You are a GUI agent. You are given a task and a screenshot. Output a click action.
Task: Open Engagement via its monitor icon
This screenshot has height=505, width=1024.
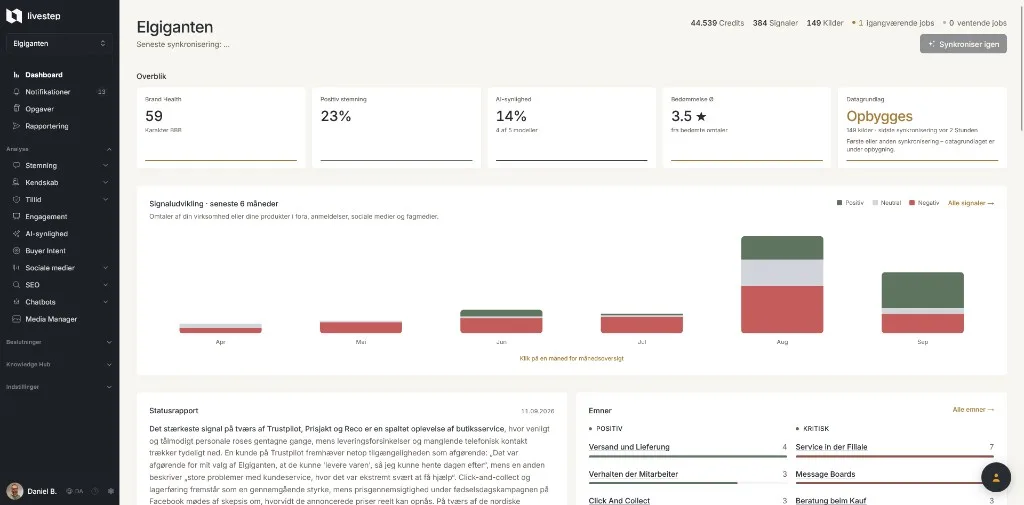(16, 217)
